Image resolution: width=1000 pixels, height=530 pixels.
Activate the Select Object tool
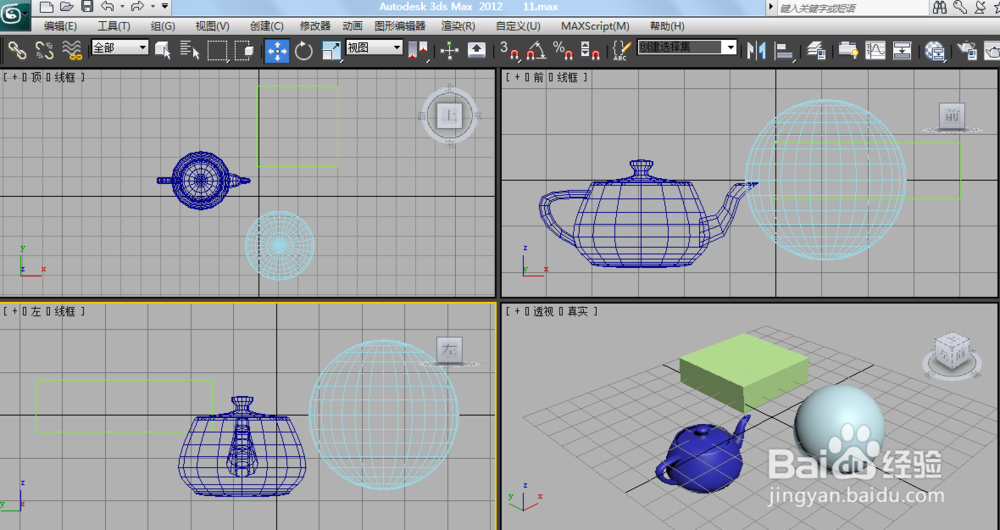(x=163, y=50)
